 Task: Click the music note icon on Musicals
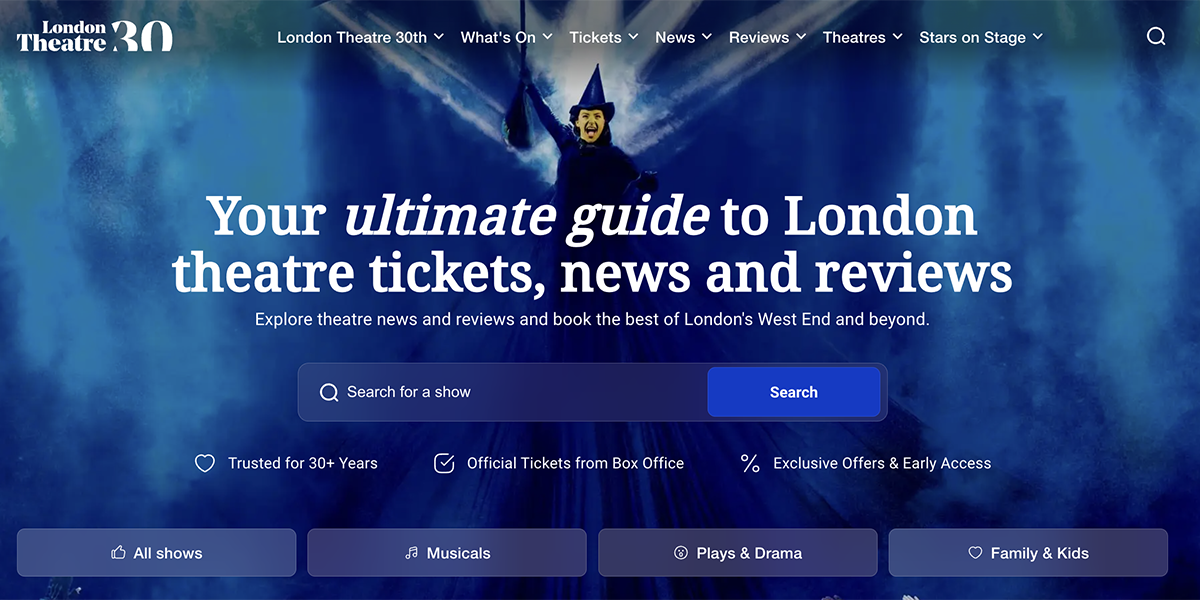411,553
